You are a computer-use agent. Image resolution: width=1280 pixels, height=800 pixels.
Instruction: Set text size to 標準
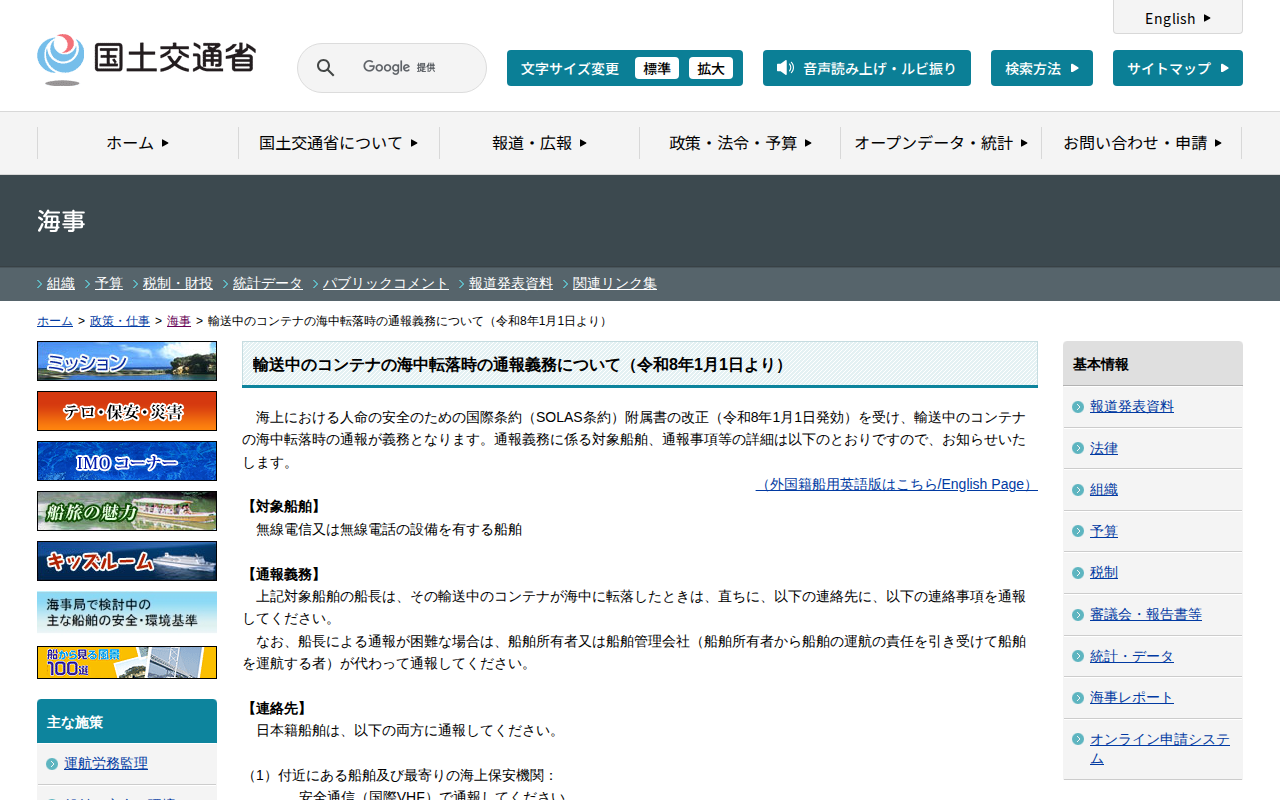coord(657,68)
